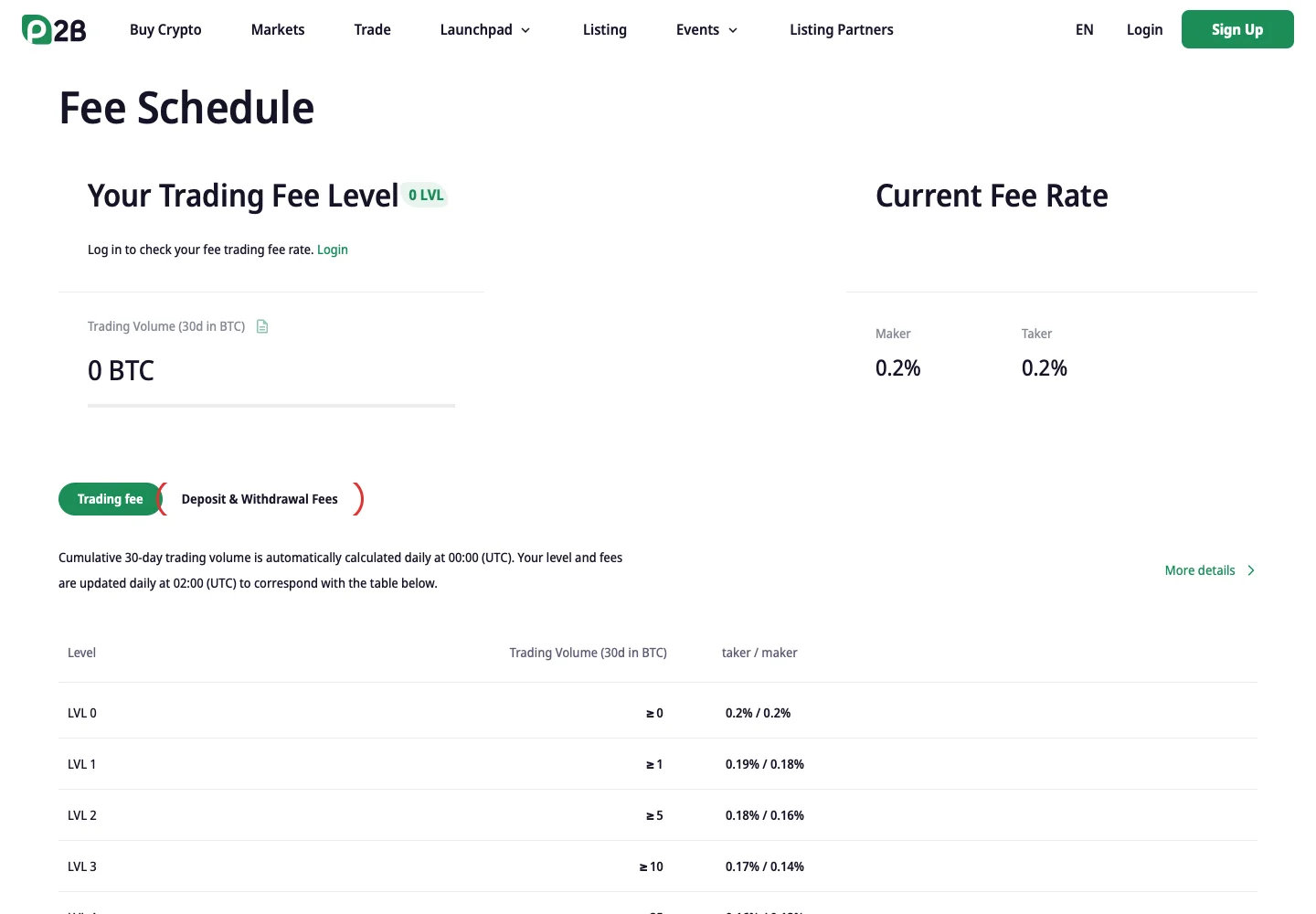Click Login in the top navigation
This screenshot has width=1316, height=914.
click(x=1144, y=29)
